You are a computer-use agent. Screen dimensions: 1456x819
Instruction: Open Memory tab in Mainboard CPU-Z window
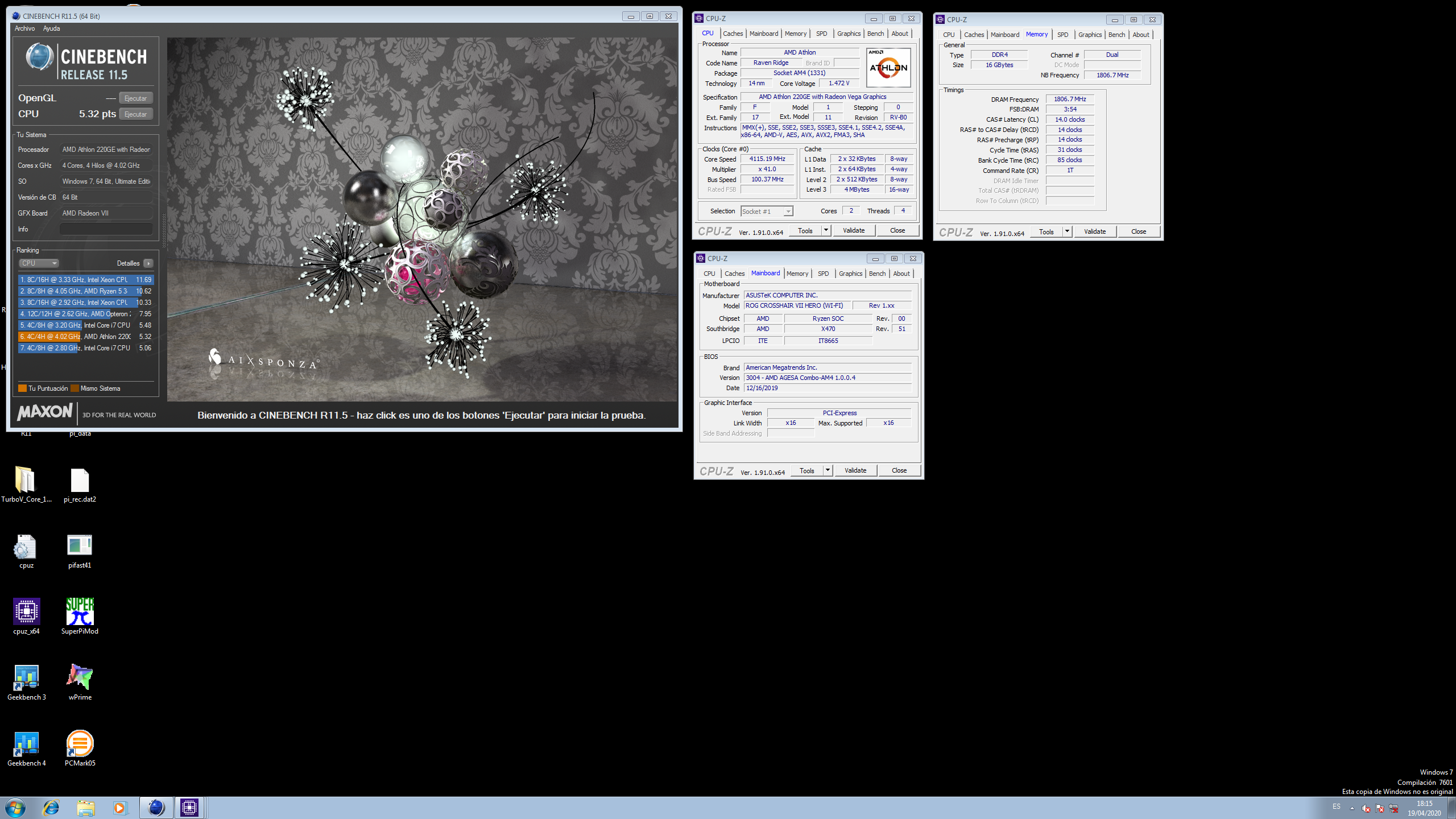pyautogui.click(x=797, y=274)
